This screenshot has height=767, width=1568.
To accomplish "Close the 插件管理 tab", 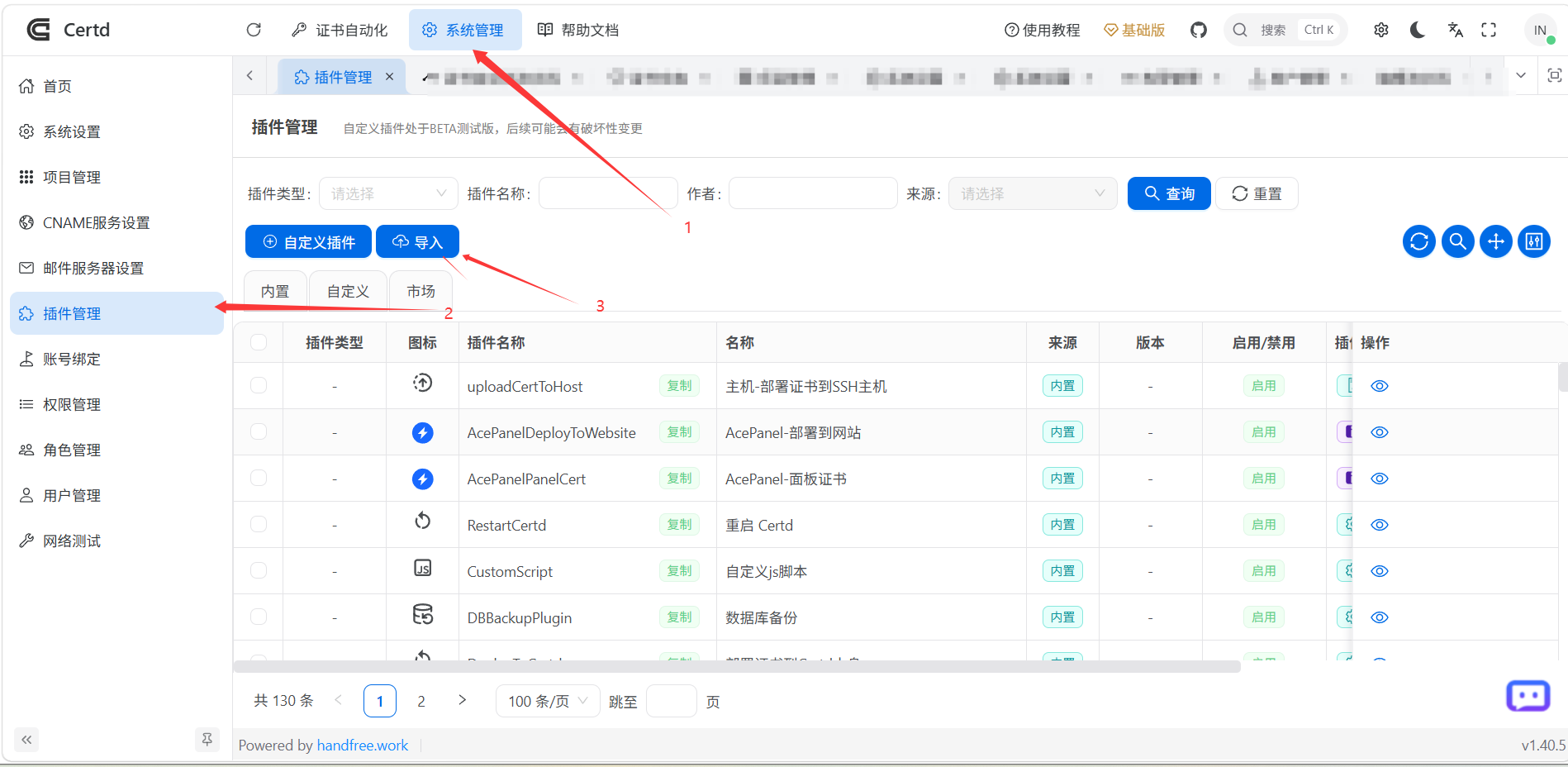I will (x=389, y=76).
